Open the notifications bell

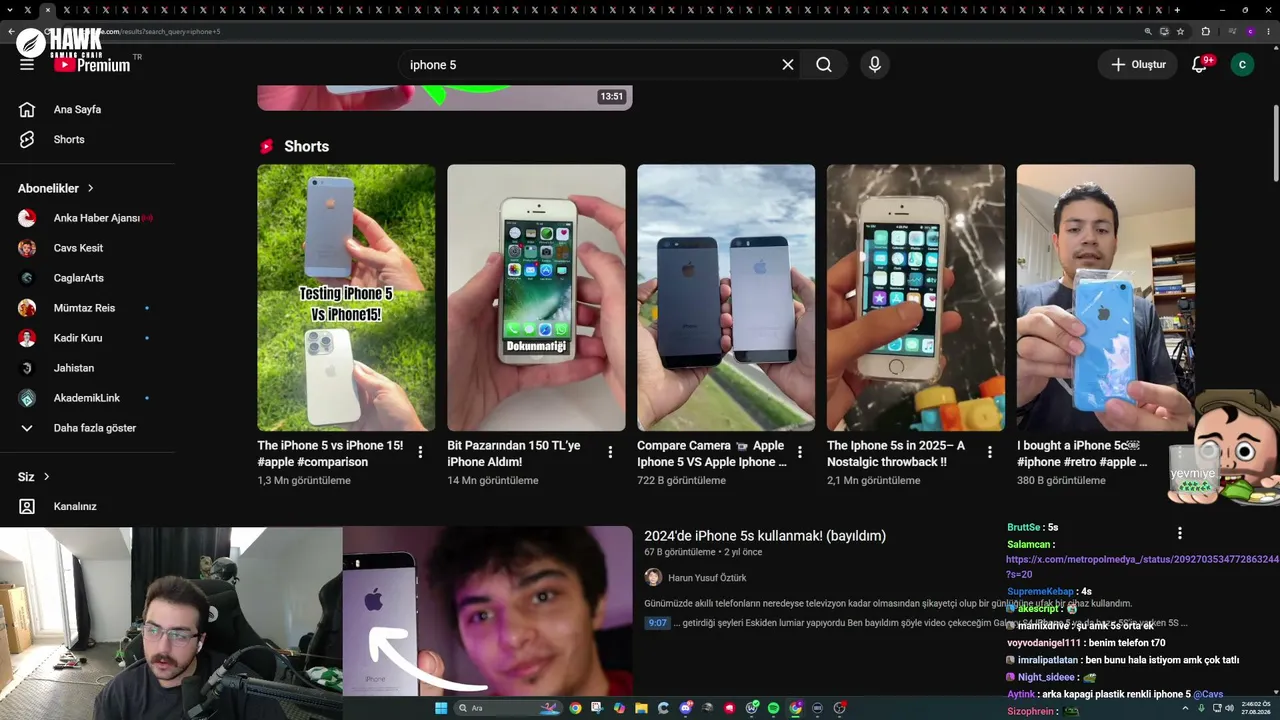click(1200, 65)
